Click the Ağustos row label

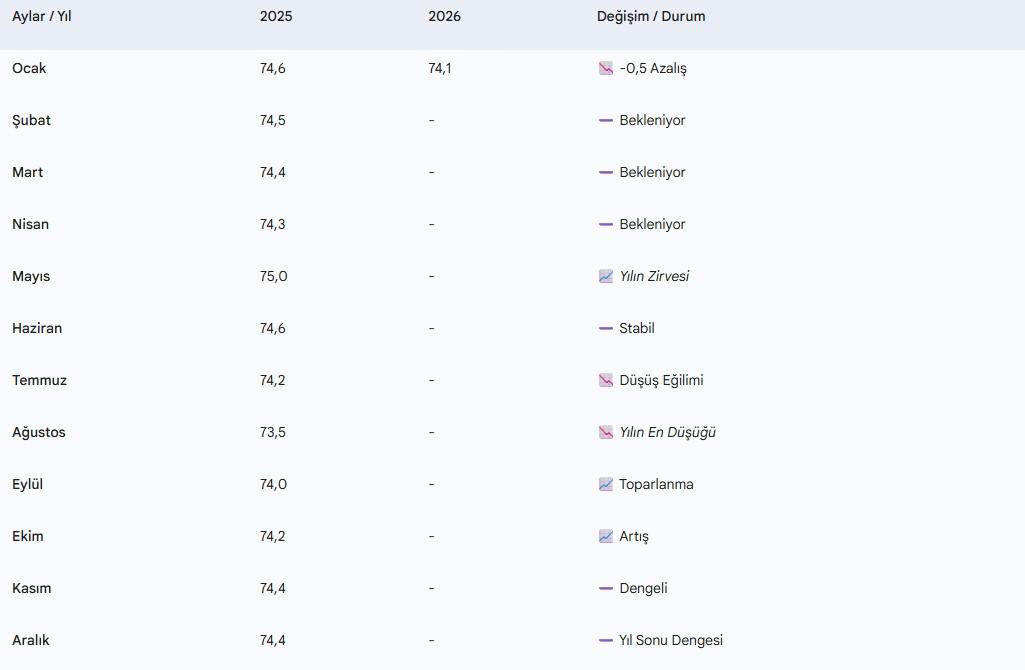[38, 433]
